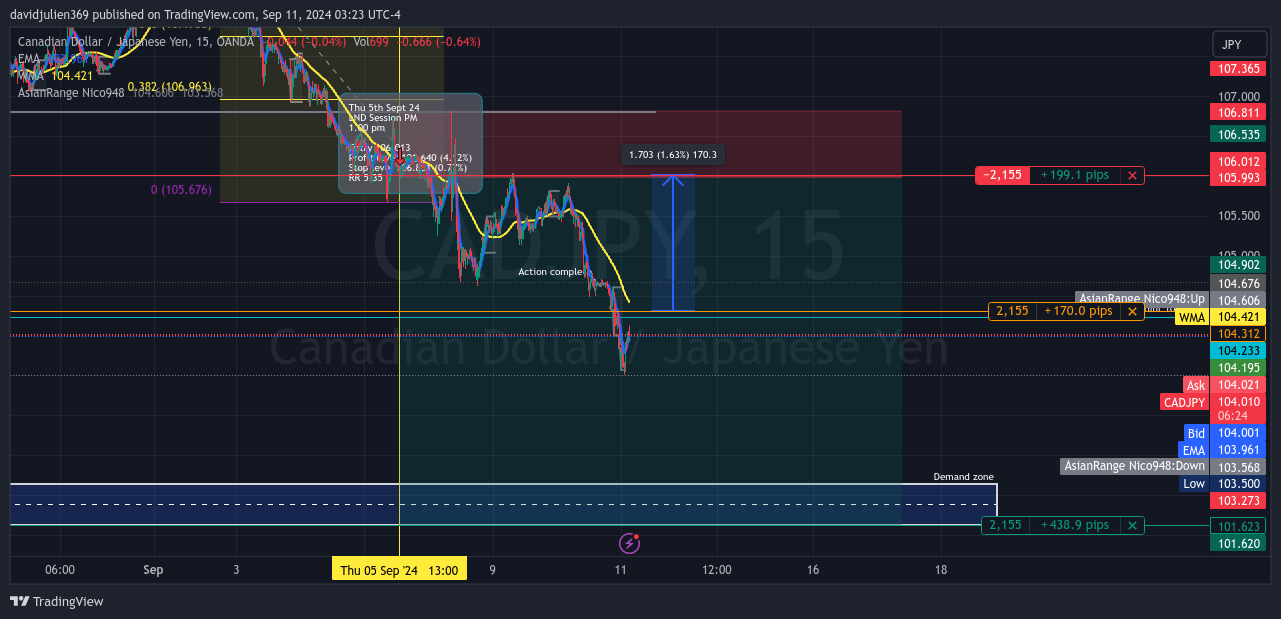Click the yellow WMA price-scale label
Image resolution: width=1281 pixels, height=619 pixels.
(x=1192, y=317)
